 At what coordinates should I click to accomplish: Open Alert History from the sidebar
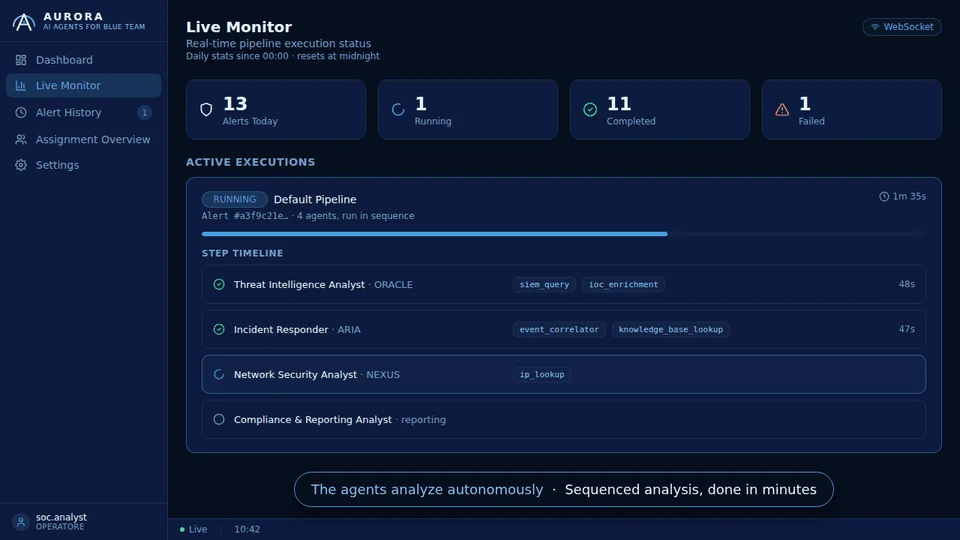84,113
